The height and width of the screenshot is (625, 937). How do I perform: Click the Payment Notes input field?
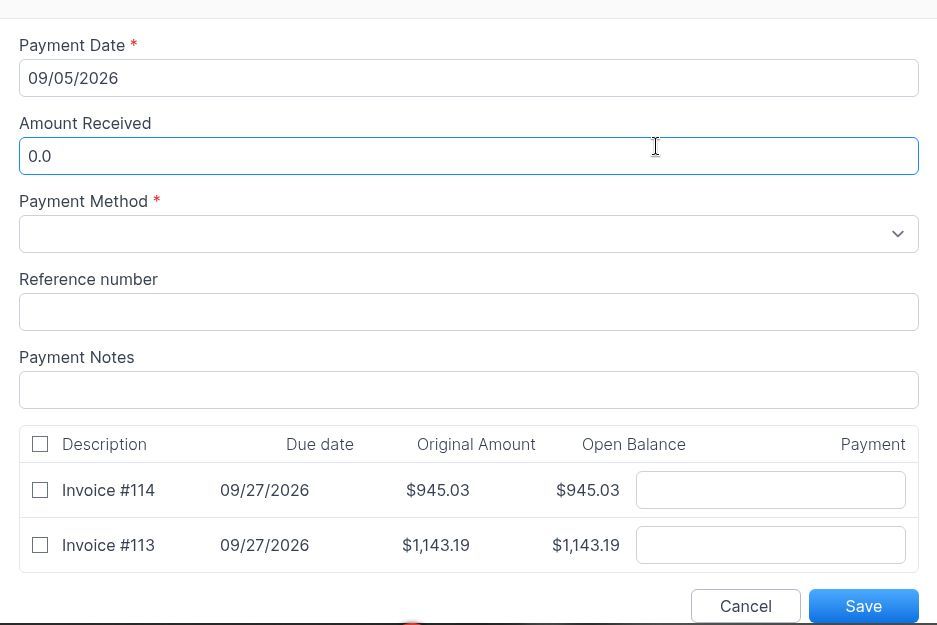(x=468, y=390)
